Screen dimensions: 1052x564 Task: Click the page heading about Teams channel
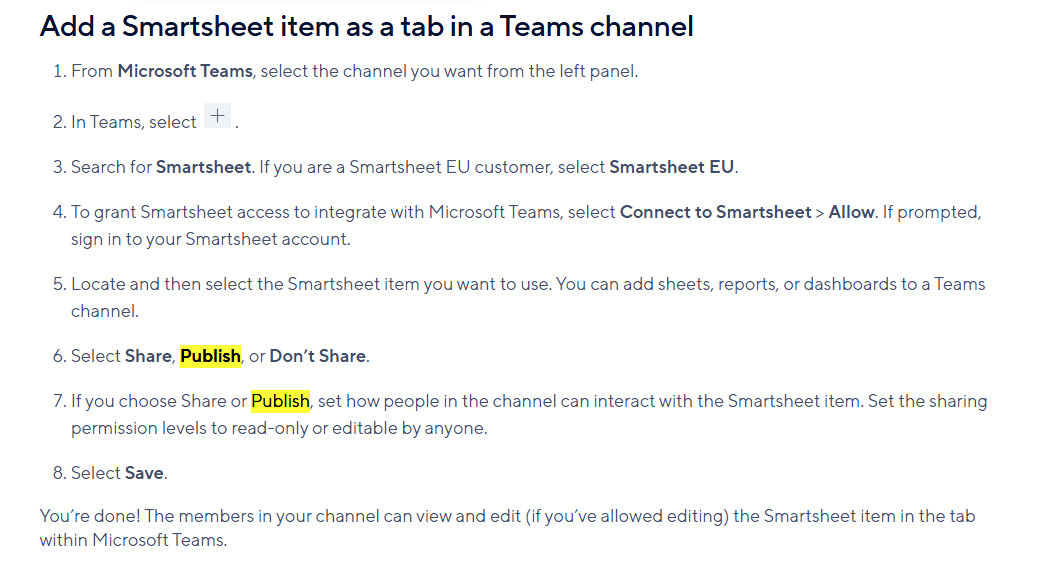click(366, 27)
